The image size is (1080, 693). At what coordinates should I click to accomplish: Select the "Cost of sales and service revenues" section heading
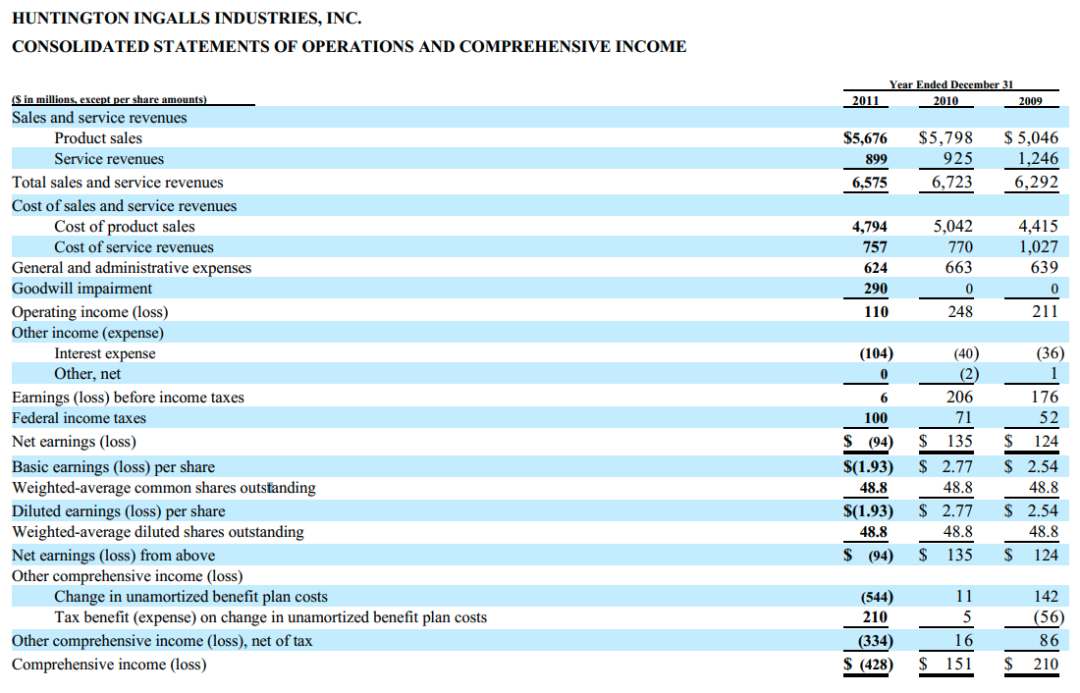coord(124,206)
